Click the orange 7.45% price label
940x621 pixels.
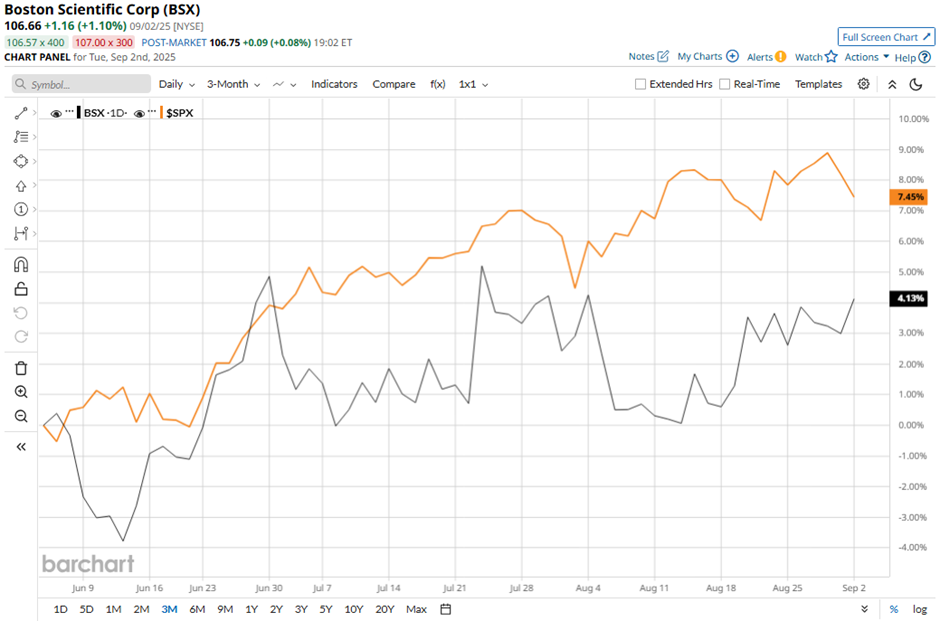909,197
